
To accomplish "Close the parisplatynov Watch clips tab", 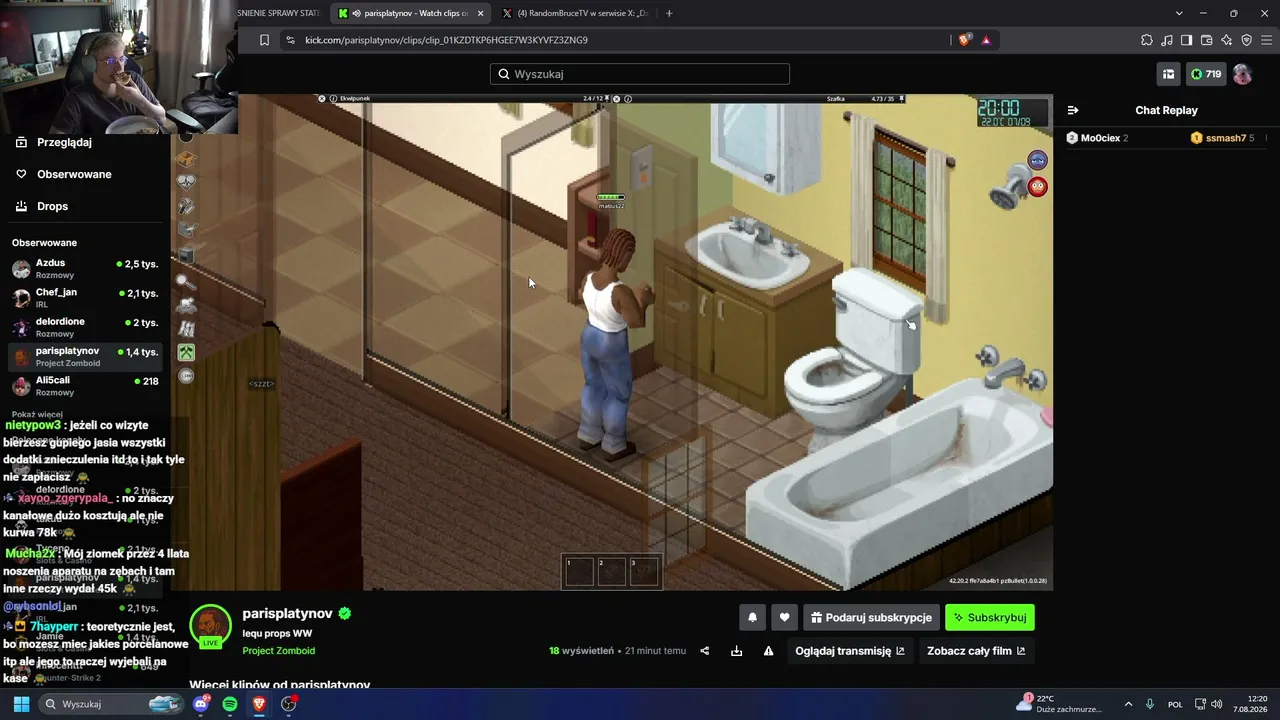I will (481, 13).
